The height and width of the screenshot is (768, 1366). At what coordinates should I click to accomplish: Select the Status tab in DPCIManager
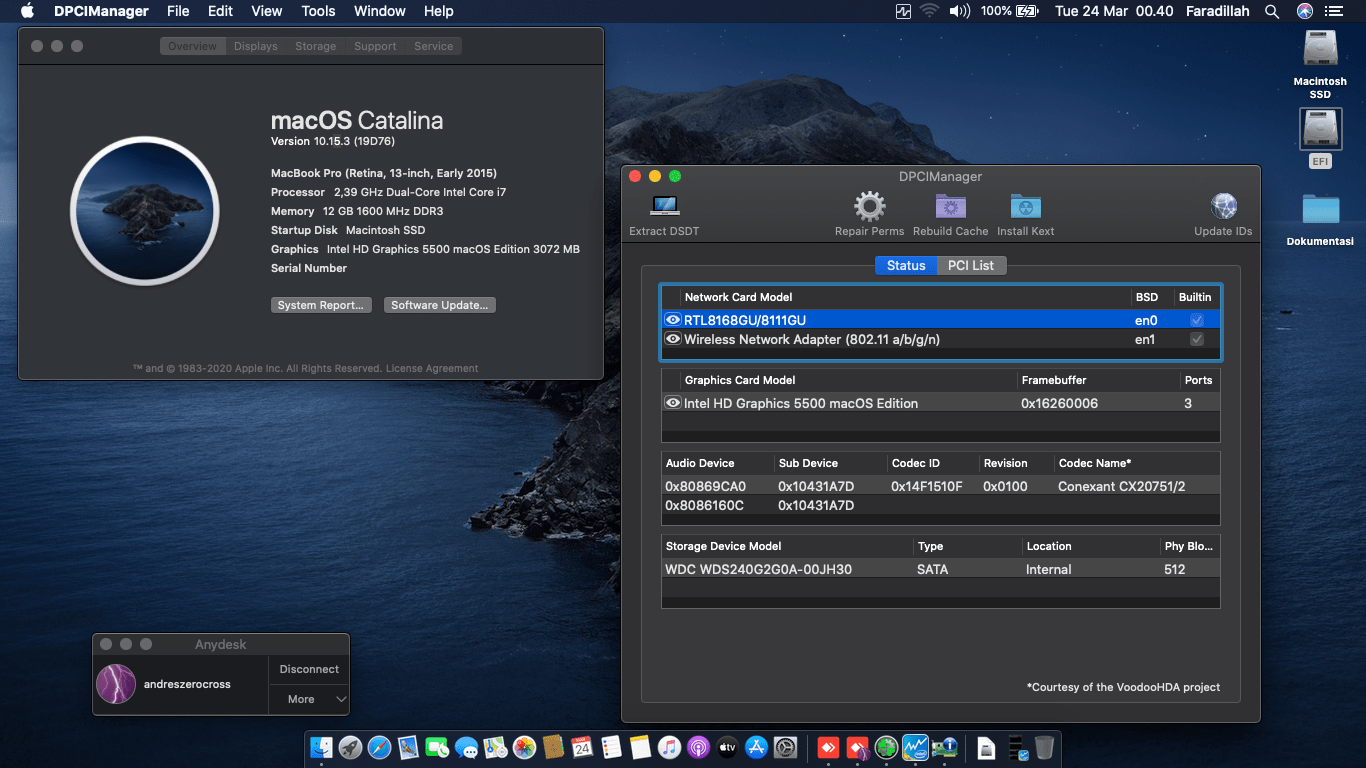point(906,265)
